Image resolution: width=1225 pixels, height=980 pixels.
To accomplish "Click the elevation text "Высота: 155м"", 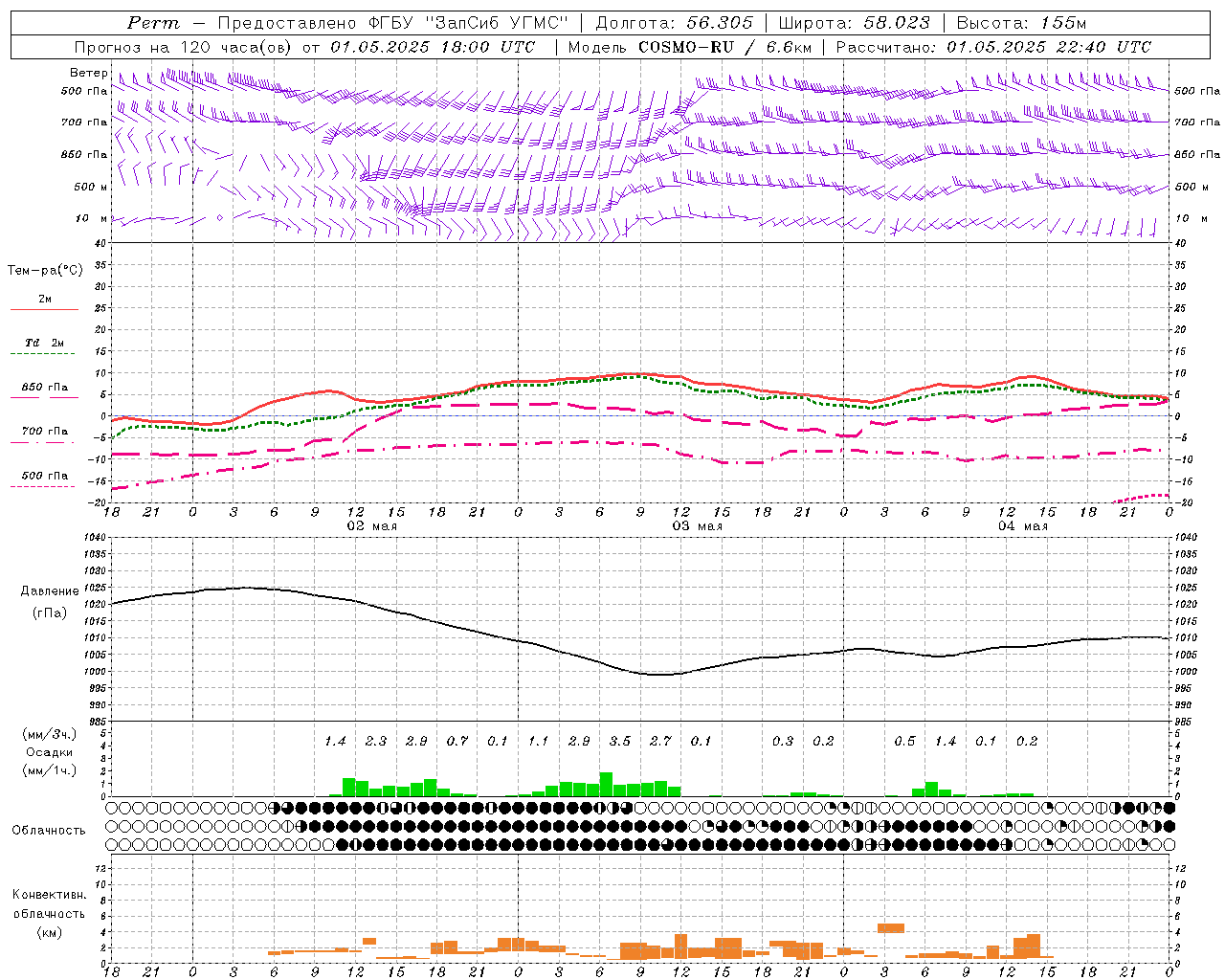I will tap(1022, 23).
